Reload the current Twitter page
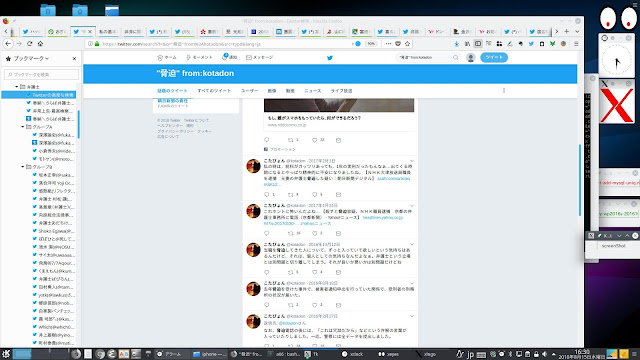 [29, 44]
